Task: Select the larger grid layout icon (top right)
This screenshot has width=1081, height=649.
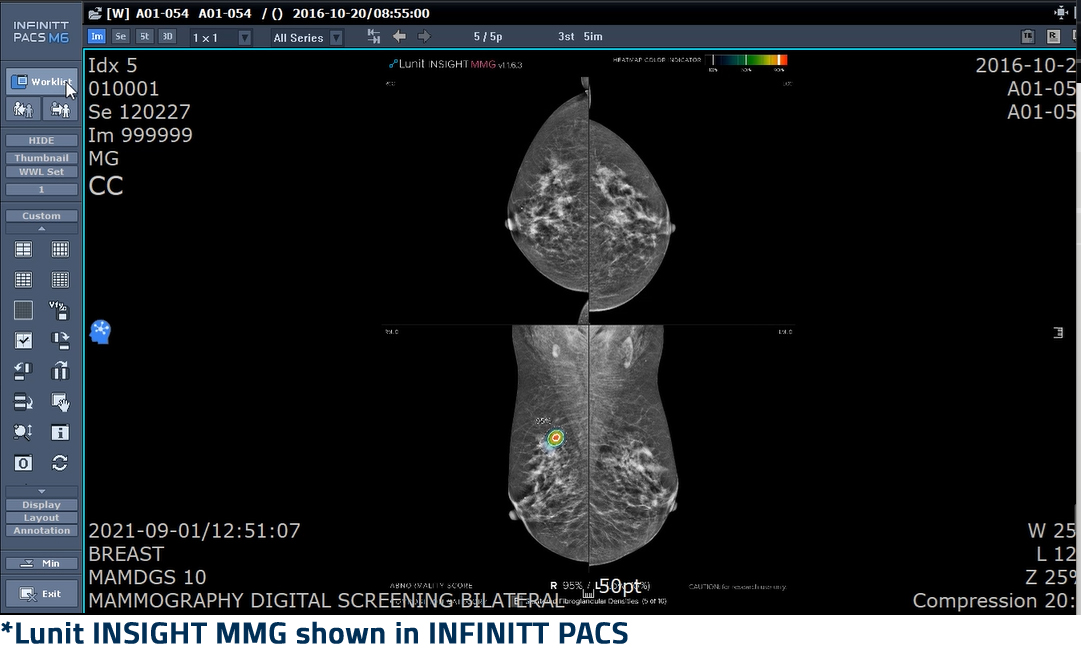Action: click(60, 249)
